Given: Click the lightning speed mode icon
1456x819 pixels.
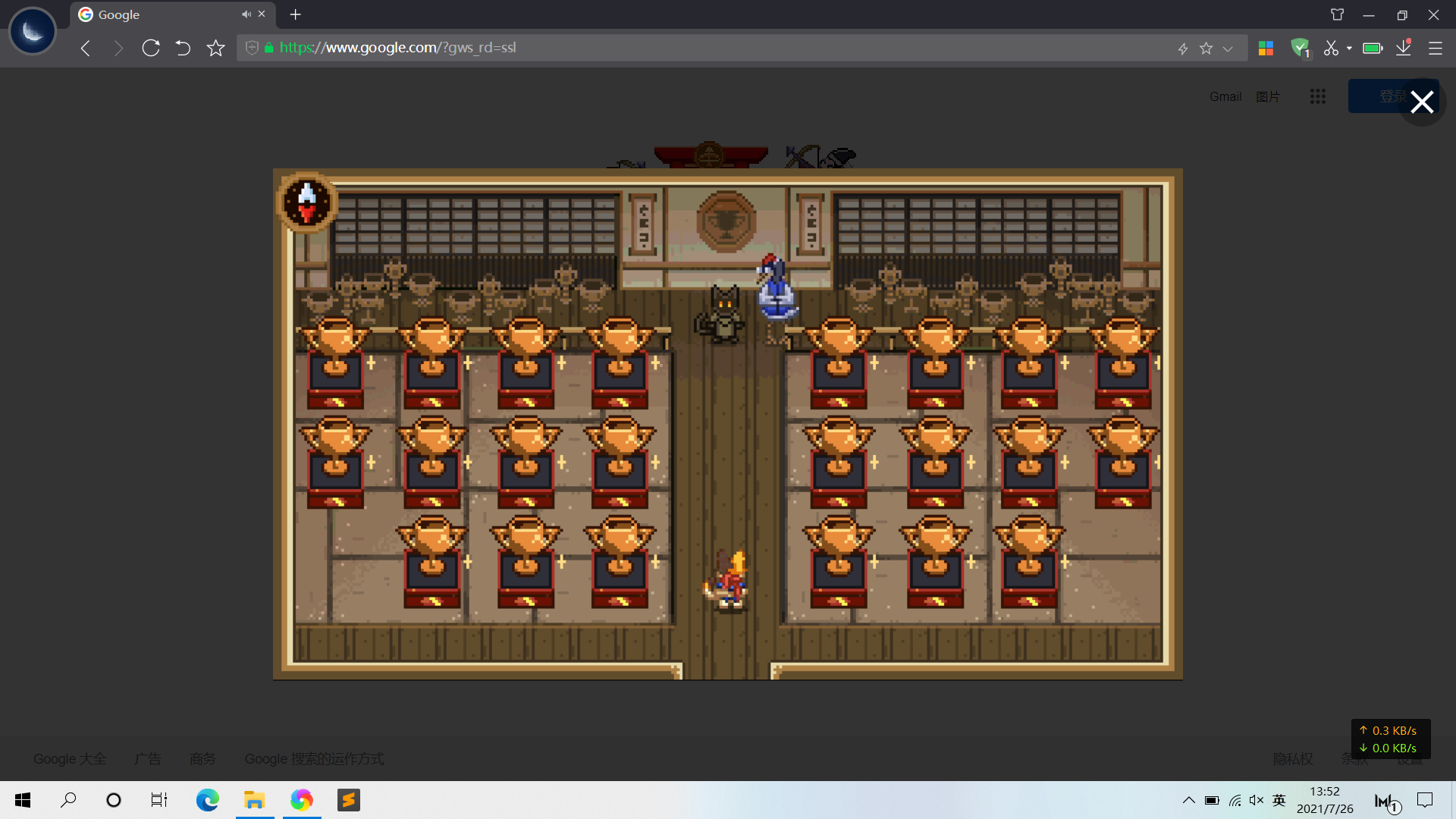Looking at the screenshot, I should click(x=1182, y=49).
